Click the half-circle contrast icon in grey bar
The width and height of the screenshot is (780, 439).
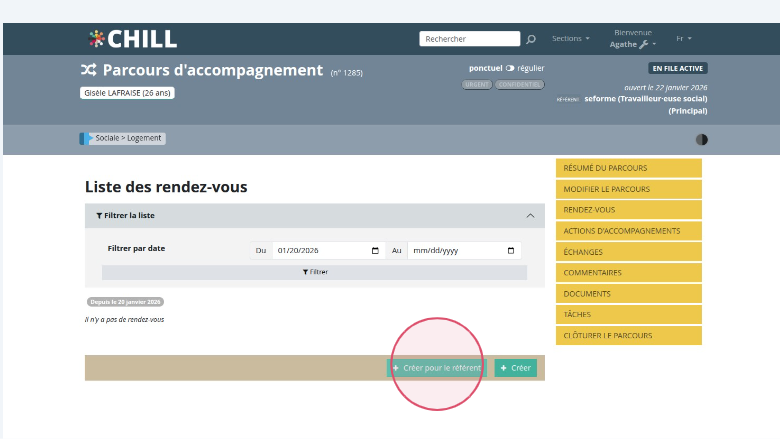point(701,140)
